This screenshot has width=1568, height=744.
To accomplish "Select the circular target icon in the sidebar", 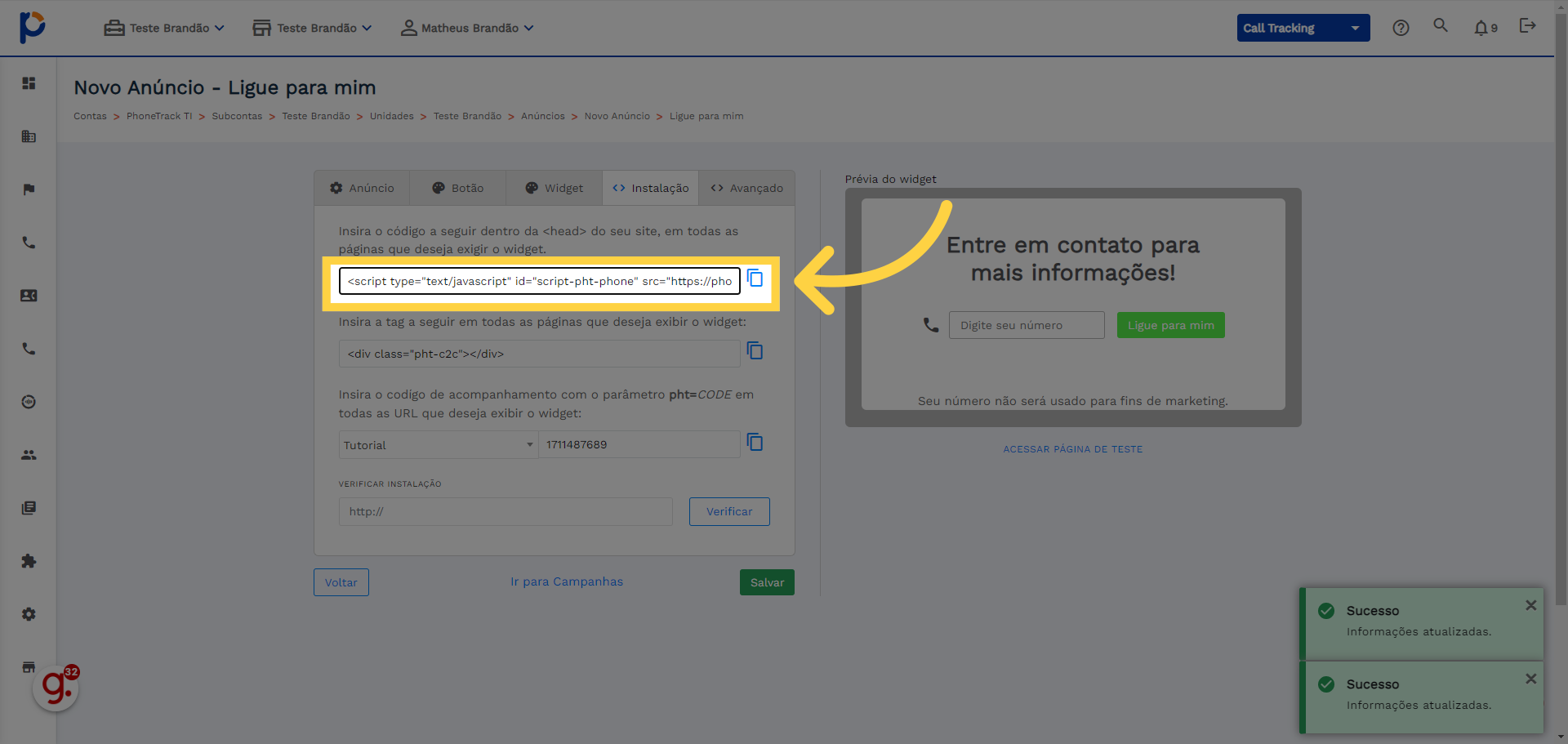I will (29, 402).
